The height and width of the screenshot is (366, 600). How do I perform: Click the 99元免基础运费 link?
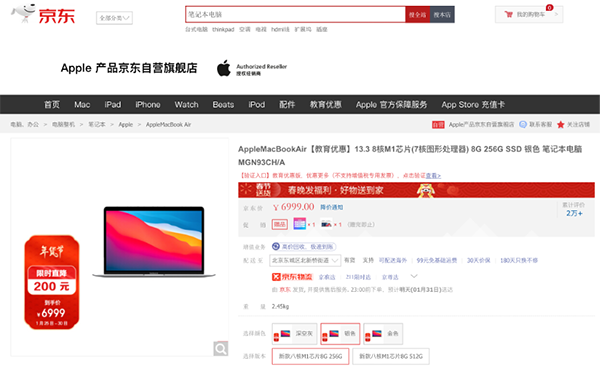(437, 260)
